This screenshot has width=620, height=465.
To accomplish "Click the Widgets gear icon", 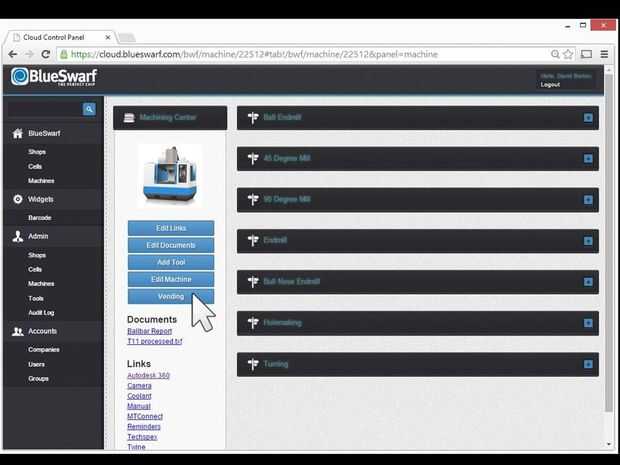I will coord(18,199).
